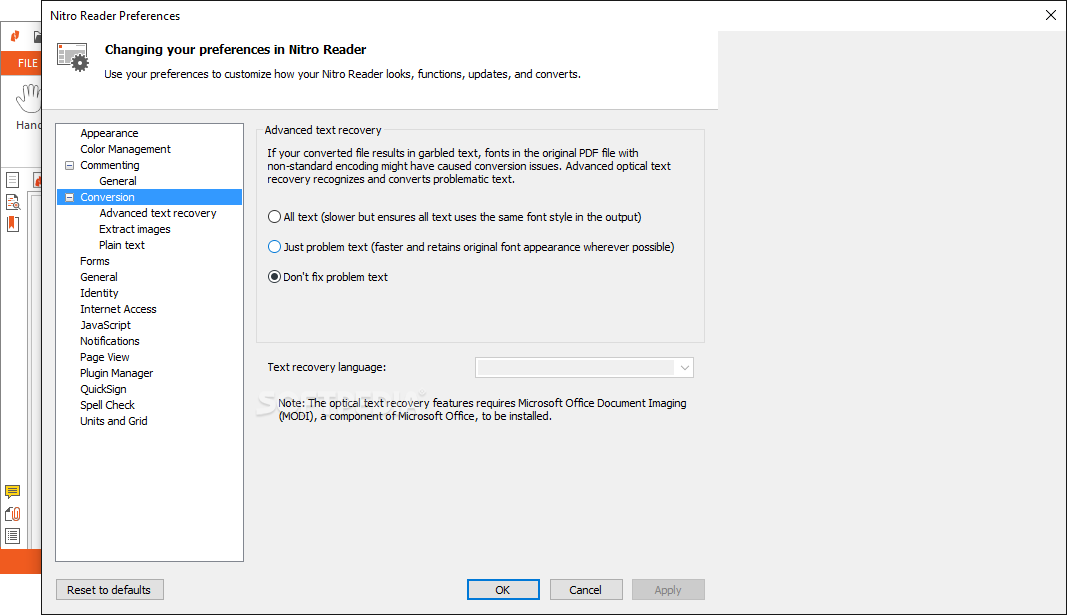Collapse the Commenting tree node
Image resolution: width=1067 pixels, height=615 pixels.
pyautogui.click(x=69, y=165)
